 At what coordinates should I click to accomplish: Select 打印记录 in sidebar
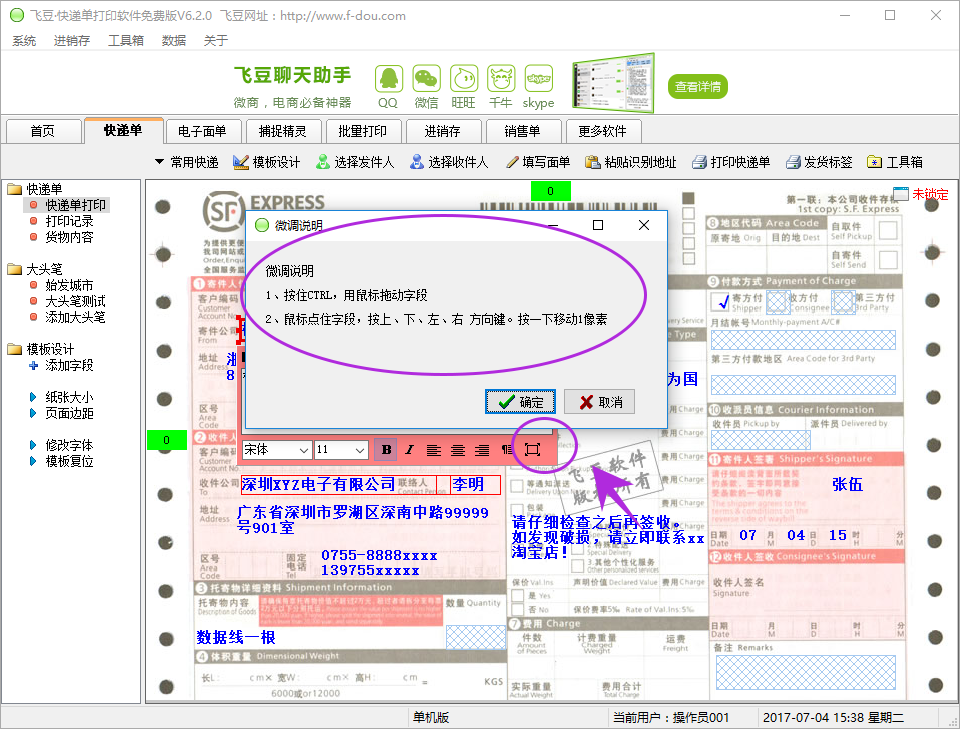[x=69, y=221]
